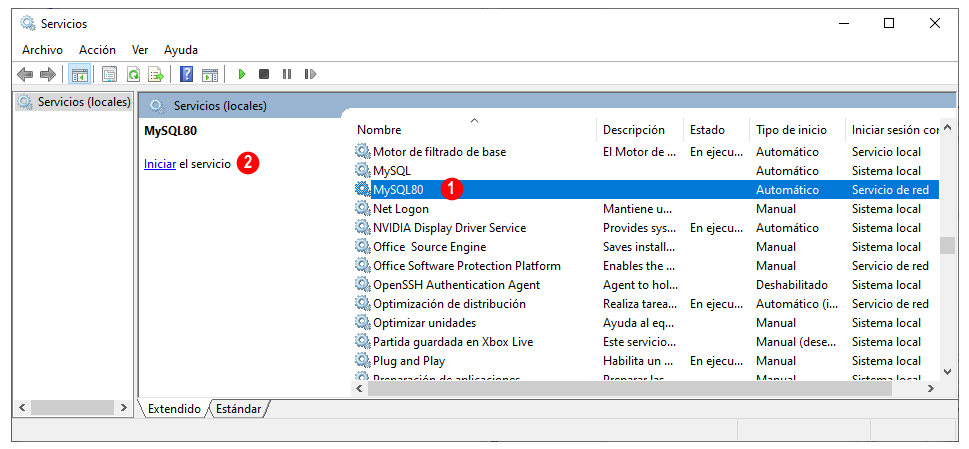This screenshot has width=969, height=449.
Task: Start service with green play icon
Action: click(242, 75)
